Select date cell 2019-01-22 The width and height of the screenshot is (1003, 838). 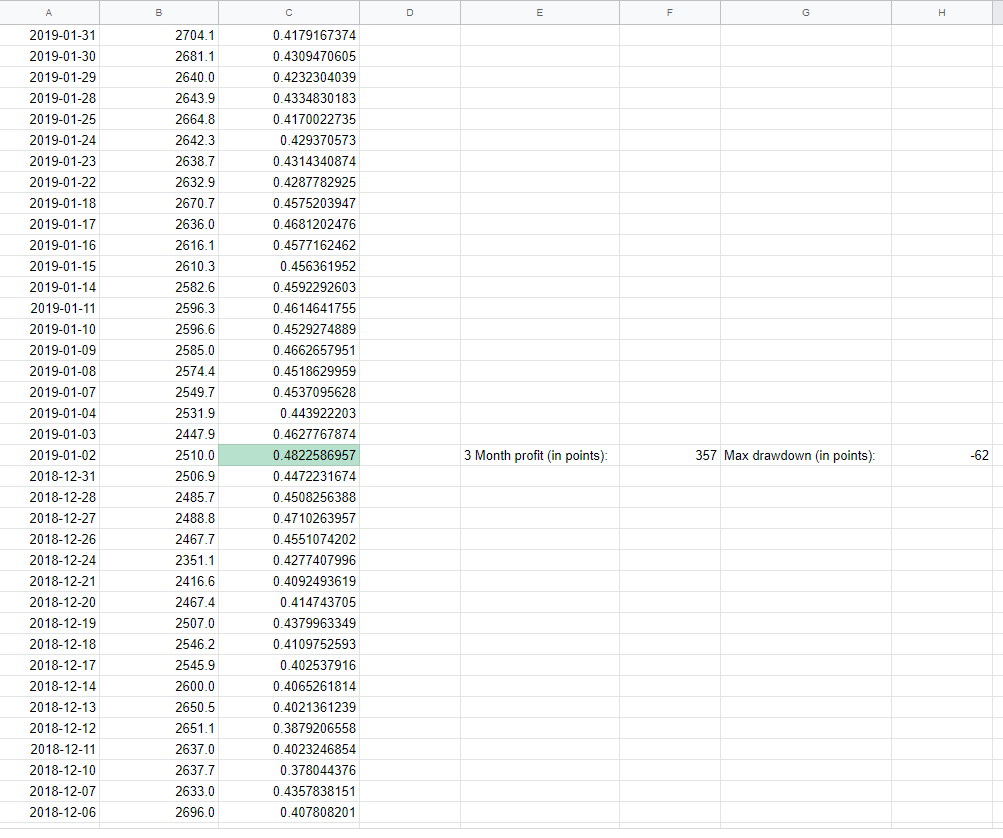(49, 182)
